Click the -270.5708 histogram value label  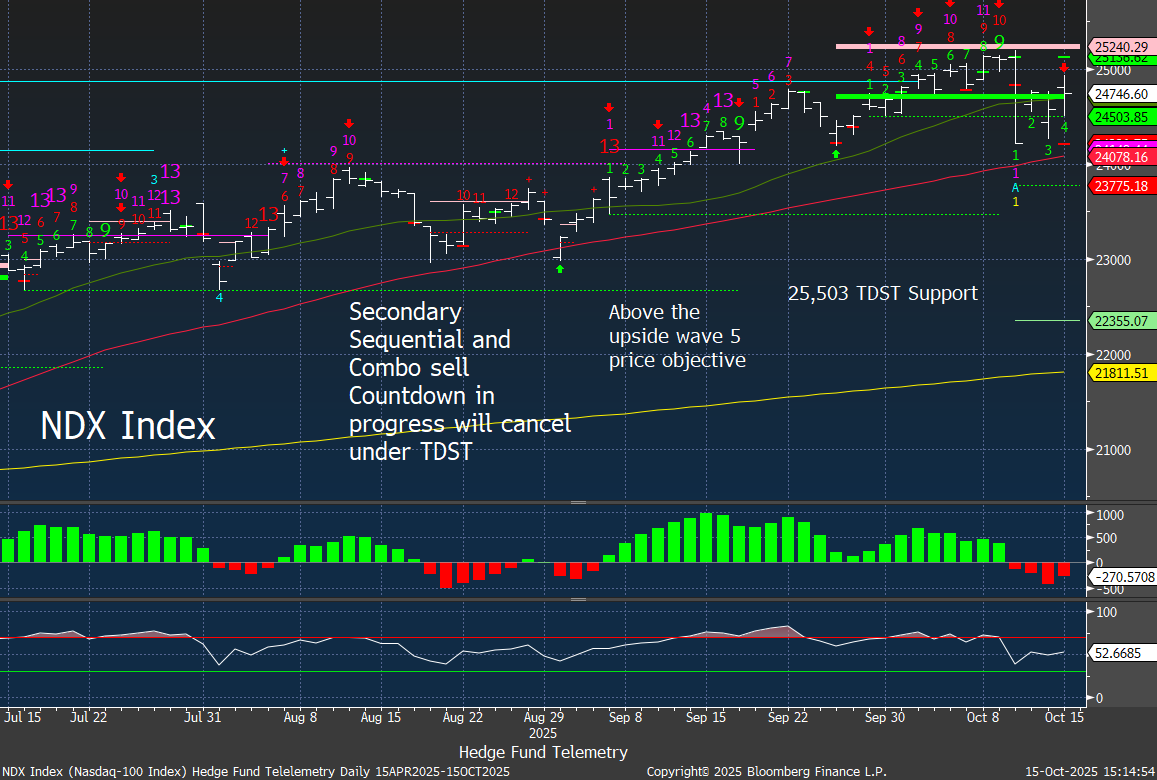[x=1122, y=576]
